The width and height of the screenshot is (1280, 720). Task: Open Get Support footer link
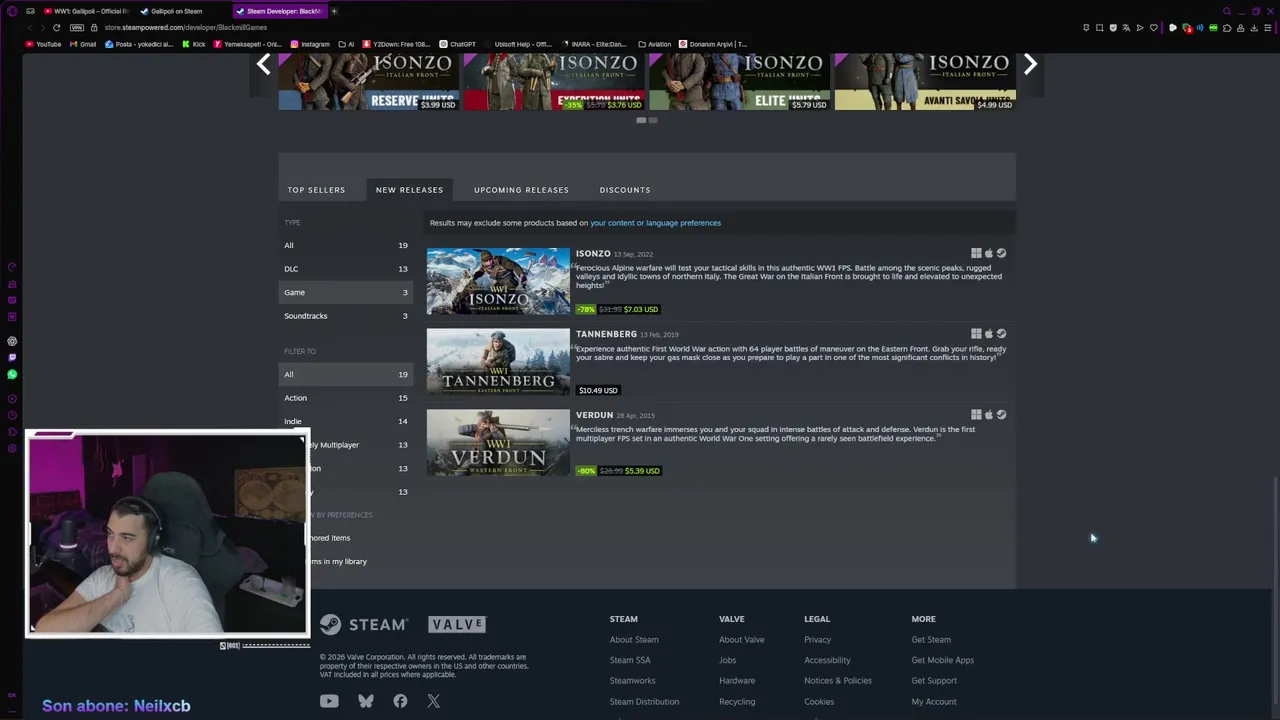934,681
